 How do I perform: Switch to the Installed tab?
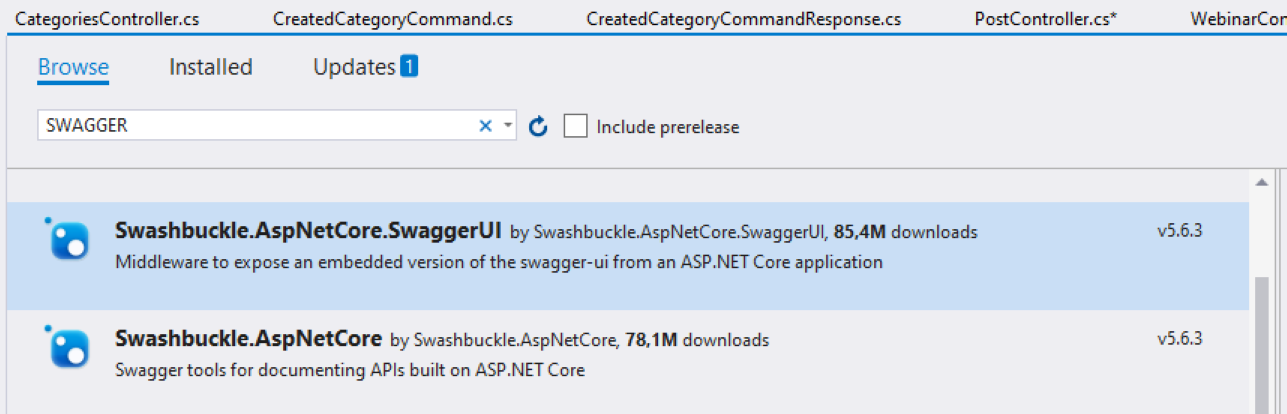210,67
